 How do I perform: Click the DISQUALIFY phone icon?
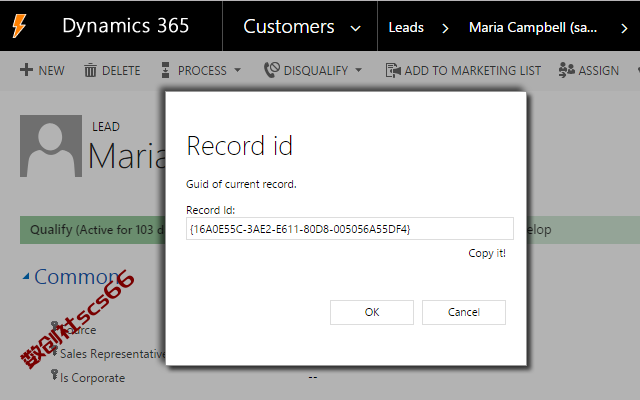[x=271, y=70]
